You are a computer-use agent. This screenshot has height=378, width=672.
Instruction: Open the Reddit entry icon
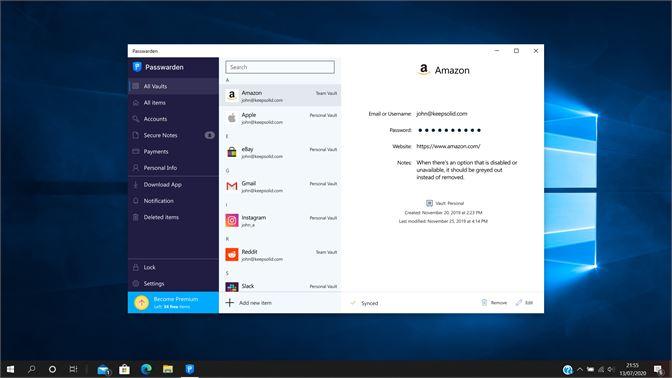232,255
